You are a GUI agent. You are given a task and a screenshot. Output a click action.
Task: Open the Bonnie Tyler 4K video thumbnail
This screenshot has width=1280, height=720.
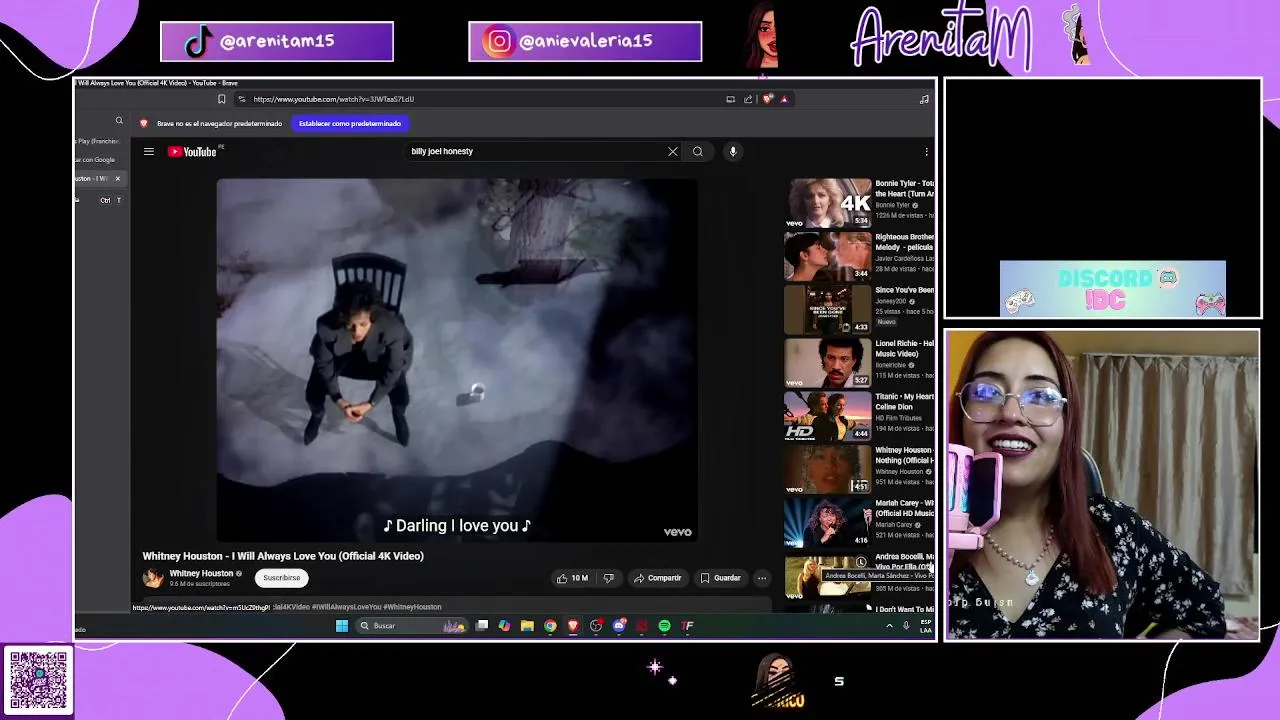click(x=828, y=203)
